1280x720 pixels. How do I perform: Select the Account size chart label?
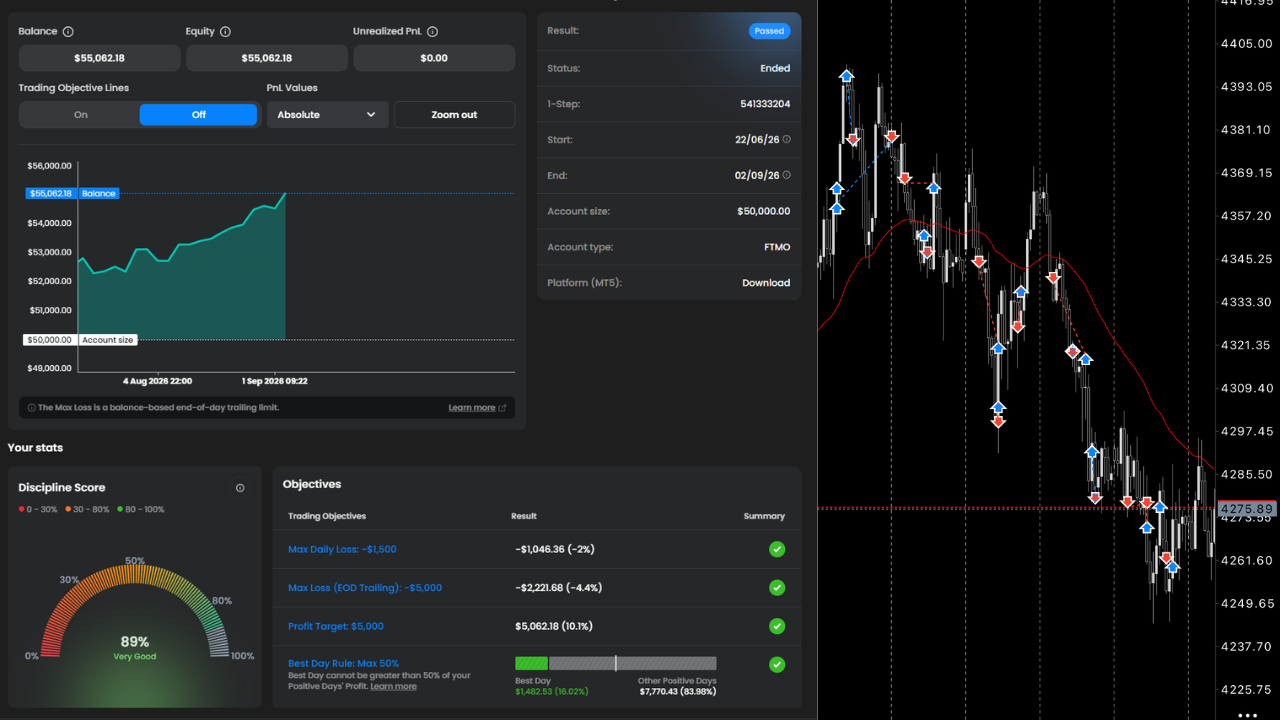pos(80,340)
